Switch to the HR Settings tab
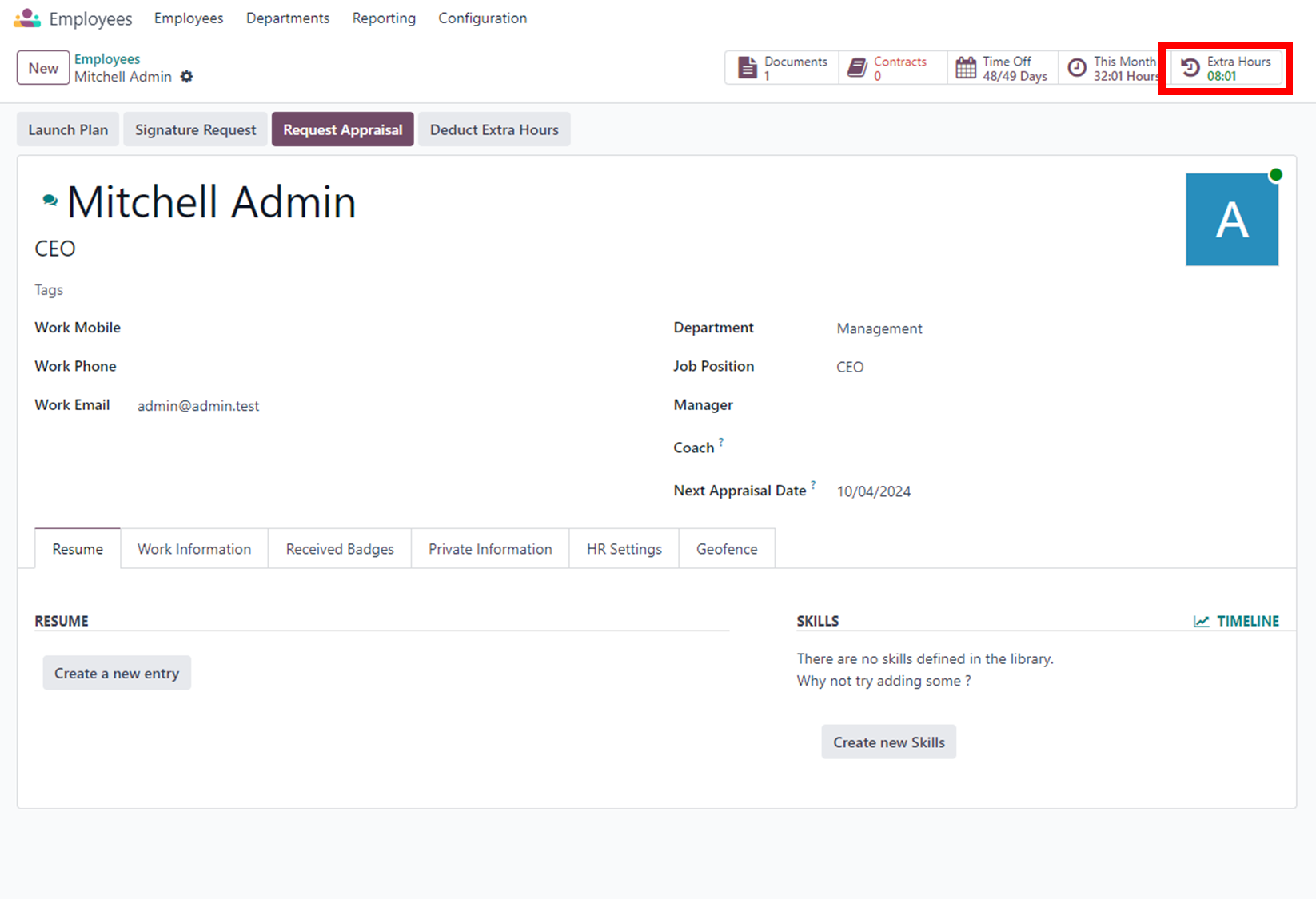Viewport: 1316px width, 899px height. point(624,549)
